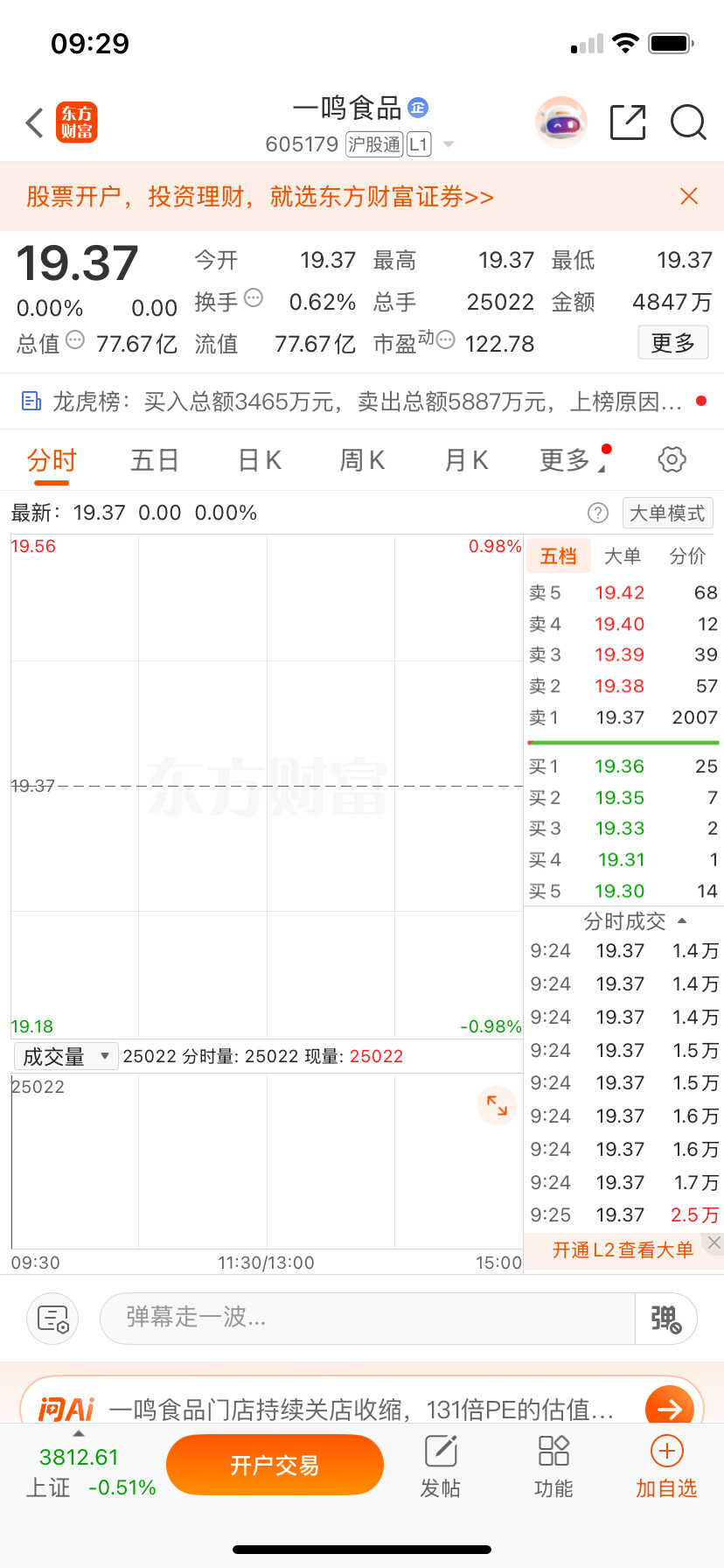
Task: Open the search magnifier icon
Action: (x=688, y=122)
